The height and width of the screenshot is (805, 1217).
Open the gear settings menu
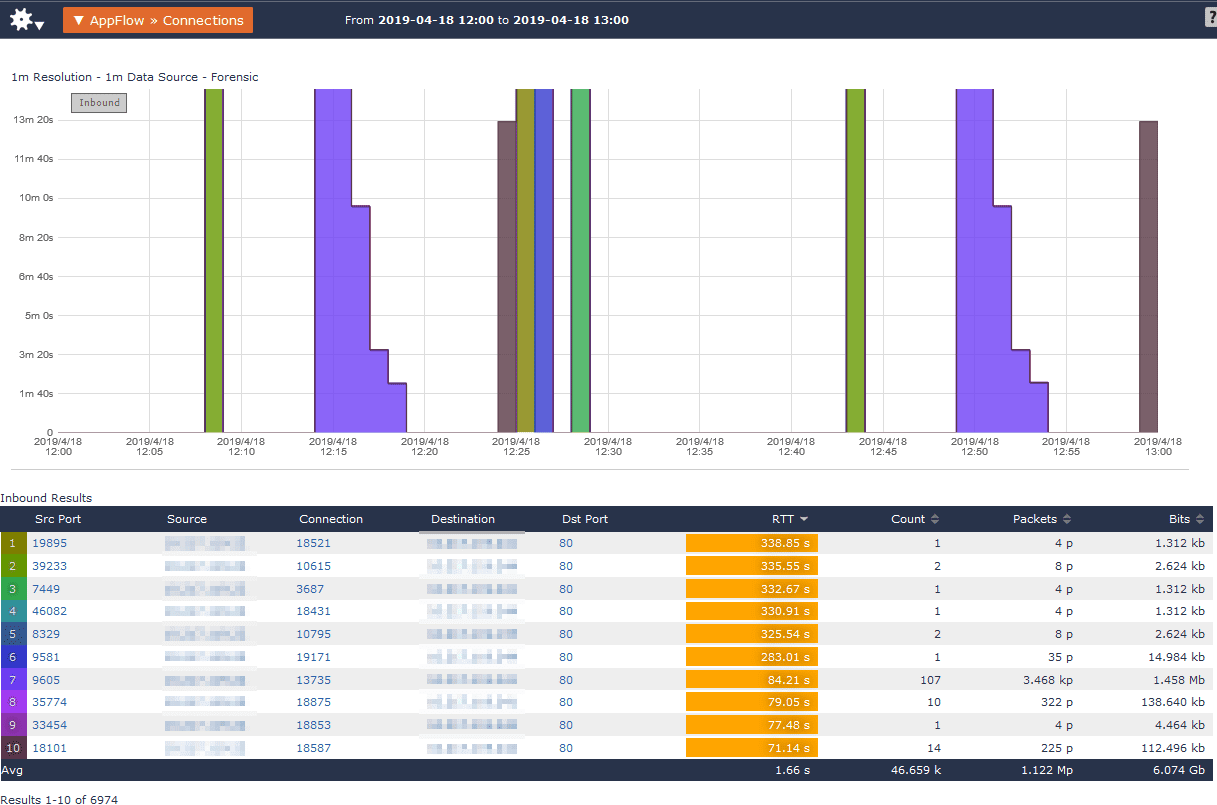click(26, 20)
